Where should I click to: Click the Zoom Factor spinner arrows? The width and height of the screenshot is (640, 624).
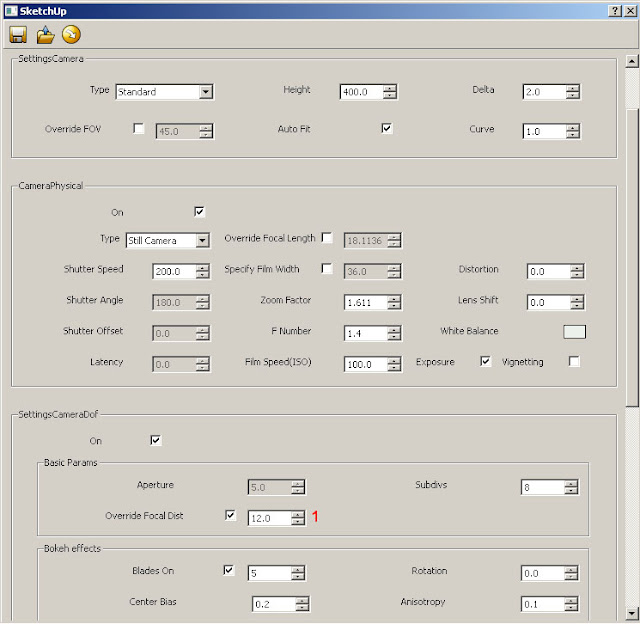394,302
